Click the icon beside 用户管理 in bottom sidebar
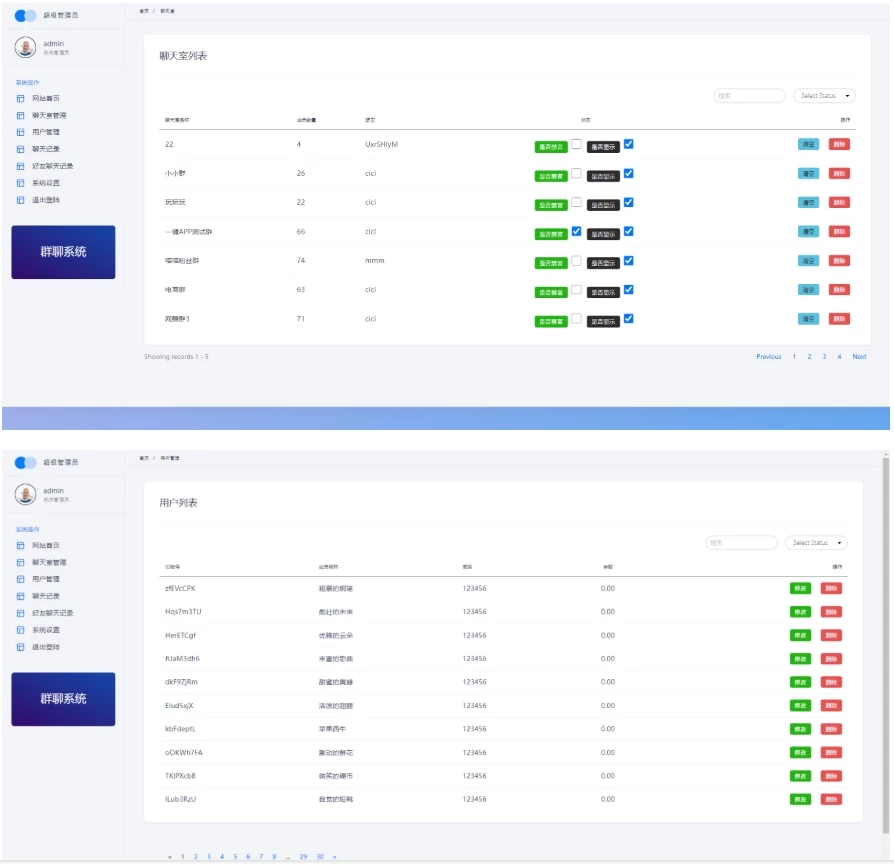This screenshot has width=894, height=864. 20,580
